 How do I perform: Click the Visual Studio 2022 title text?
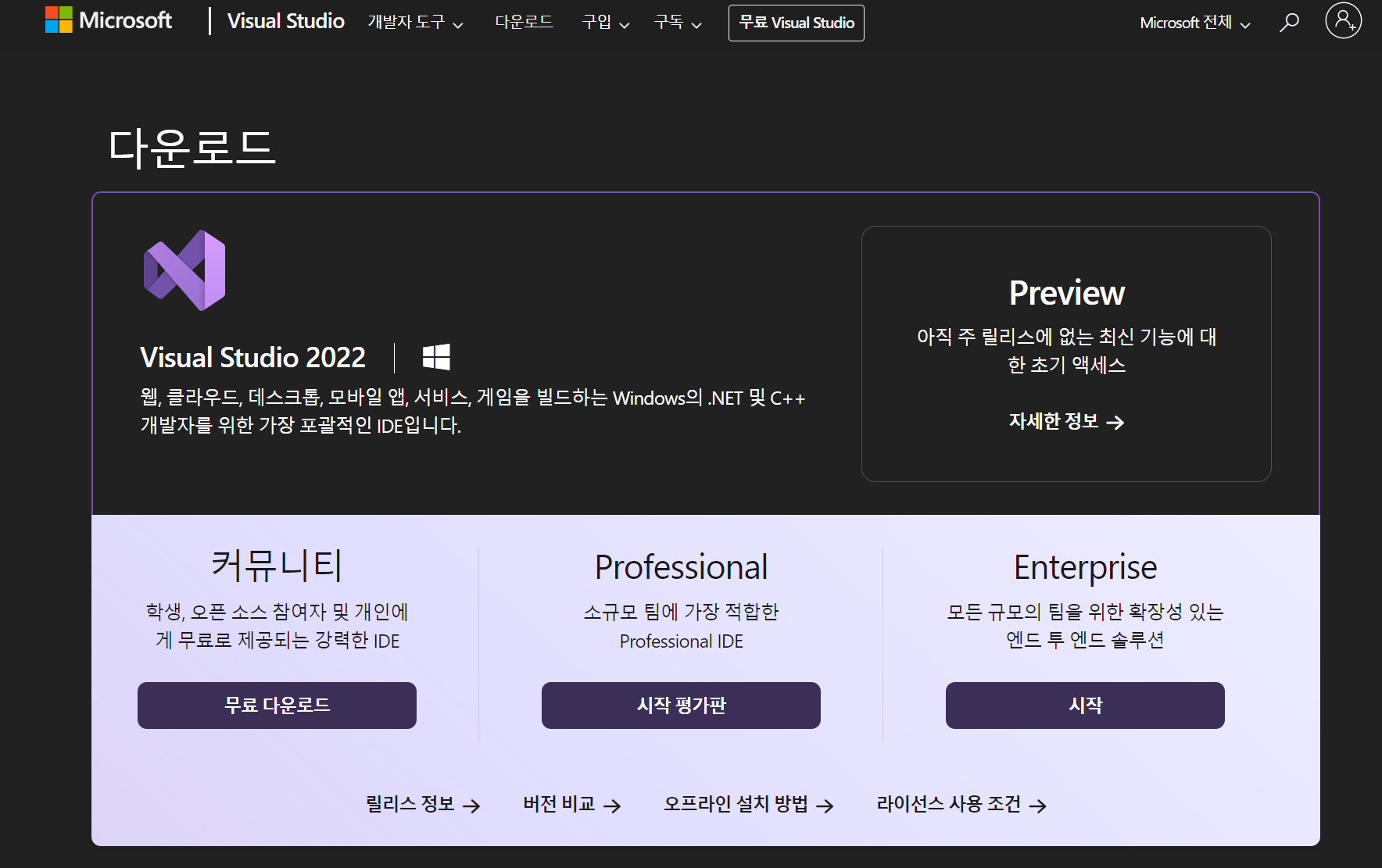click(252, 357)
